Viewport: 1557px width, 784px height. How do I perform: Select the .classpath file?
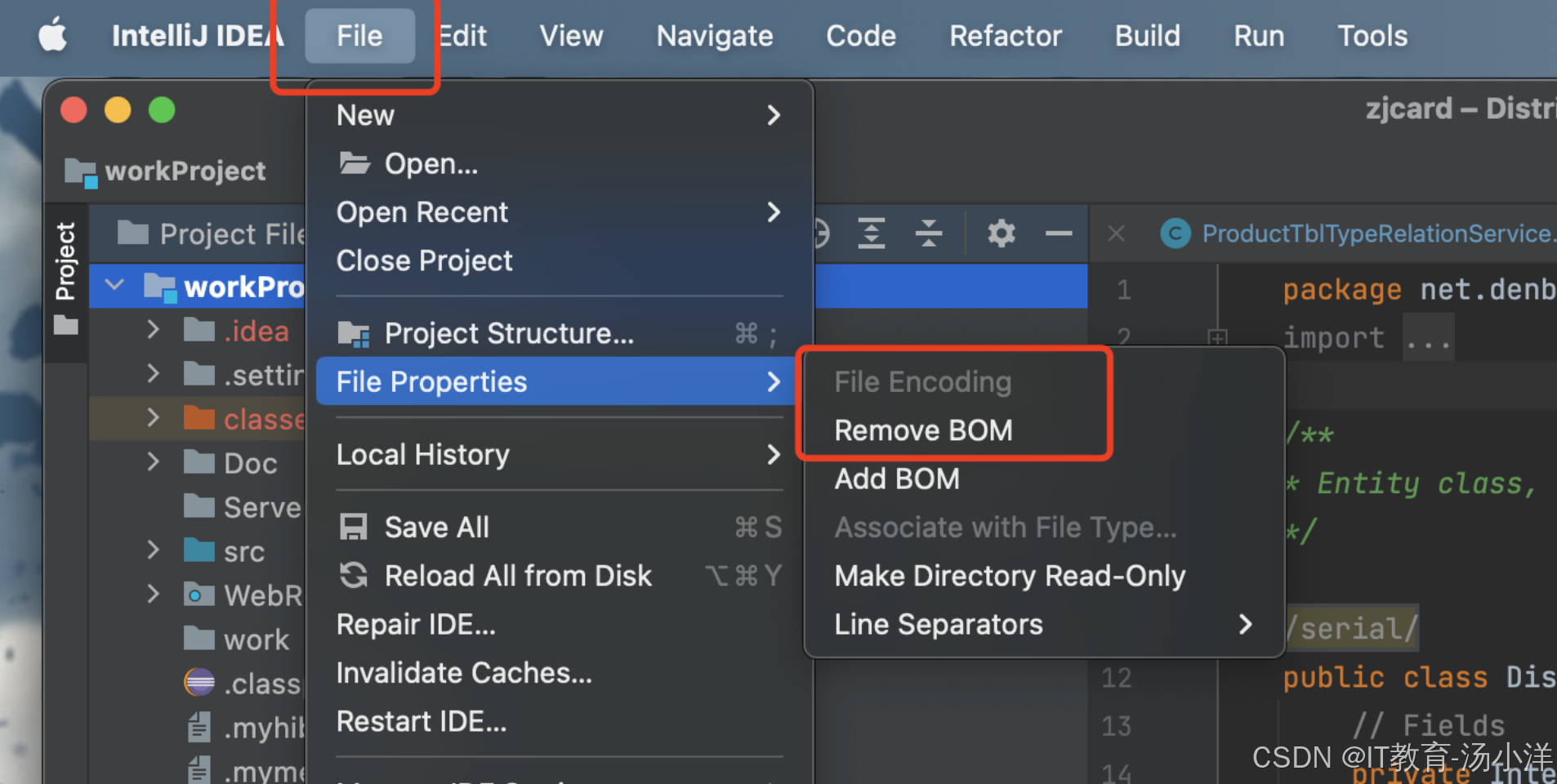(243, 684)
